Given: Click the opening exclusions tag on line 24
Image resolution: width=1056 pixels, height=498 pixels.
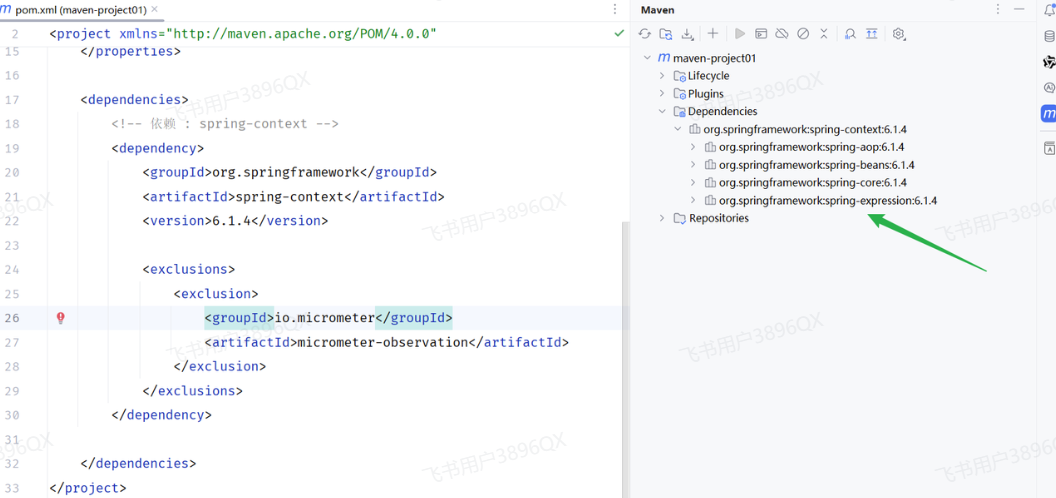Looking at the screenshot, I should click(x=189, y=270).
